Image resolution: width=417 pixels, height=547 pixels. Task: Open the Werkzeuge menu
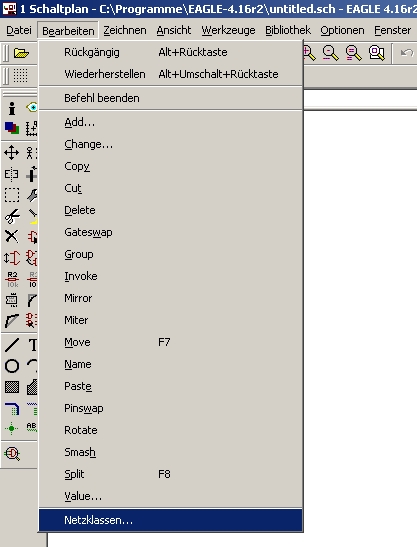tap(228, 31)
